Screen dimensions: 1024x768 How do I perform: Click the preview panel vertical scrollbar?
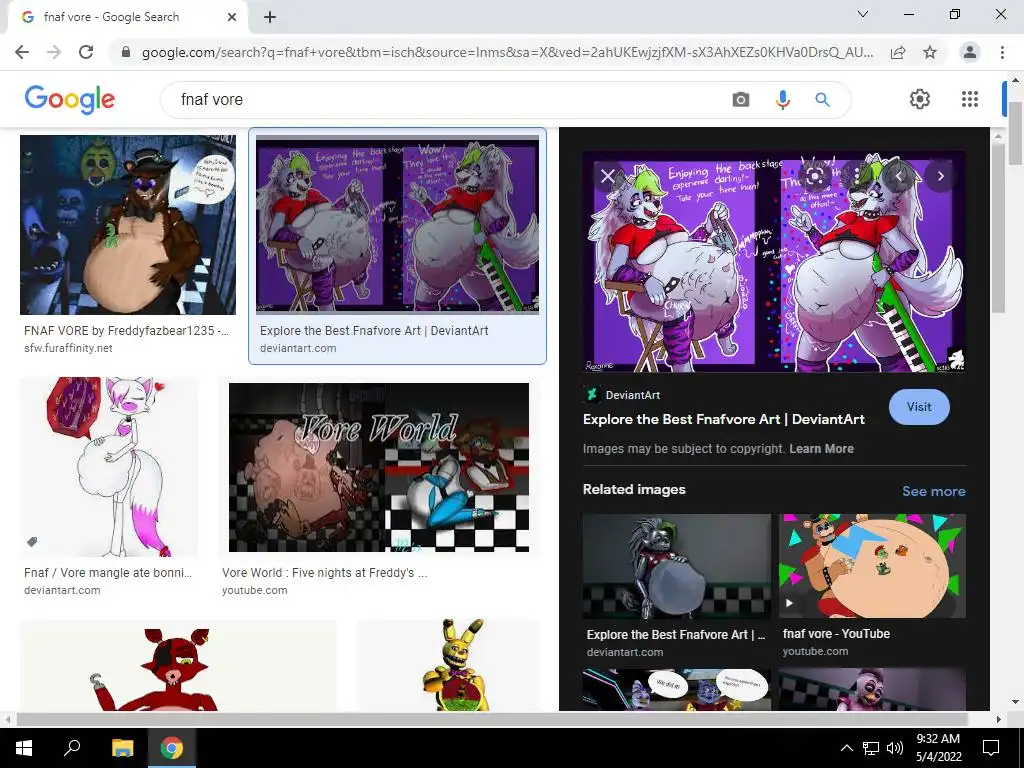pos(998,227)
